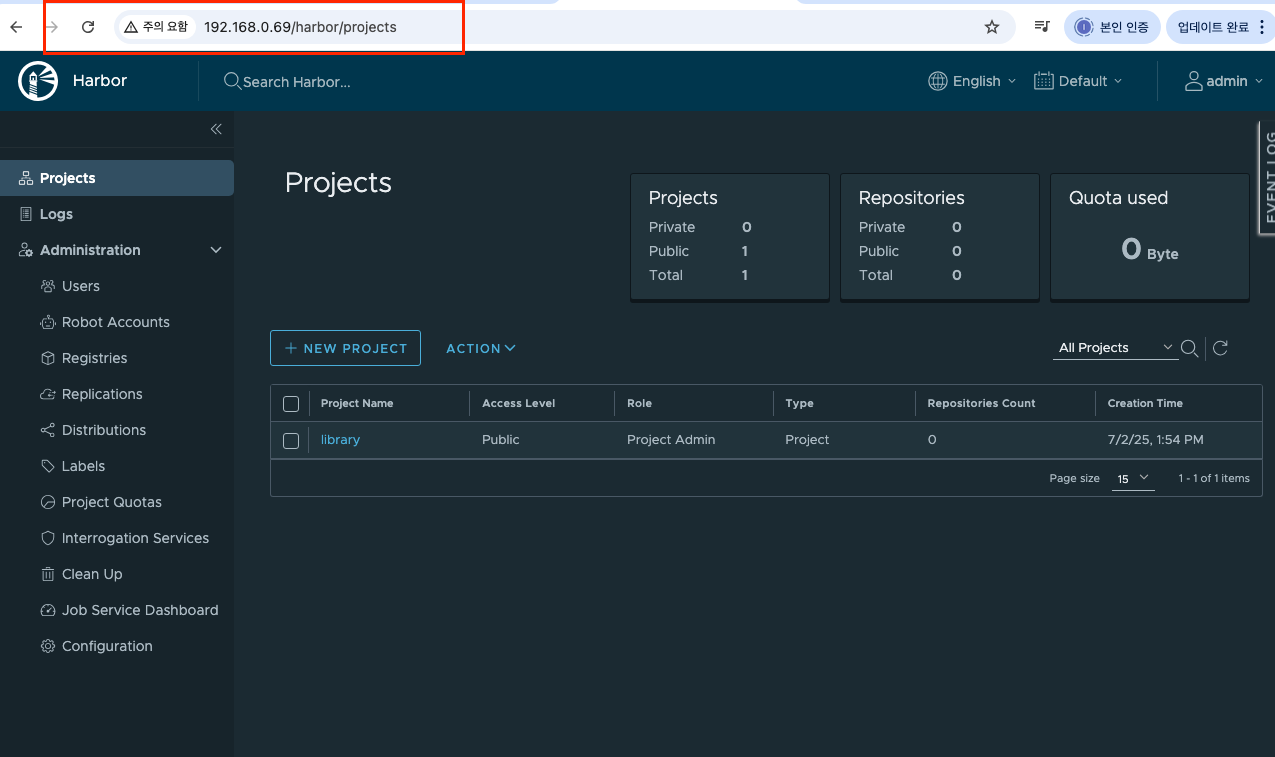Open Labels page
The image size is (1275, 757).
[x=72, y=466]
